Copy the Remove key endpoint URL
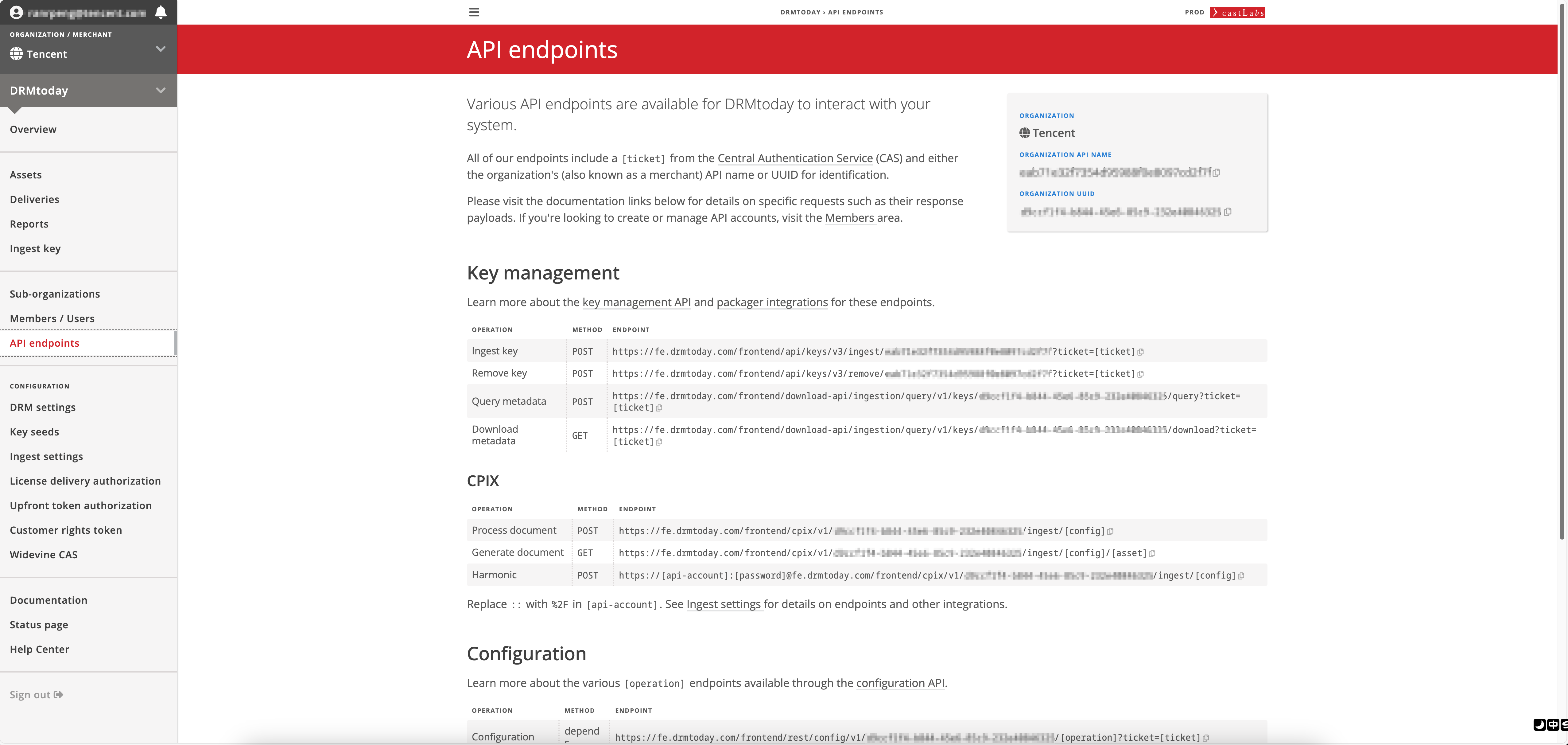Viewport: 1568px width, 745px height. [x=1141, y=374]
